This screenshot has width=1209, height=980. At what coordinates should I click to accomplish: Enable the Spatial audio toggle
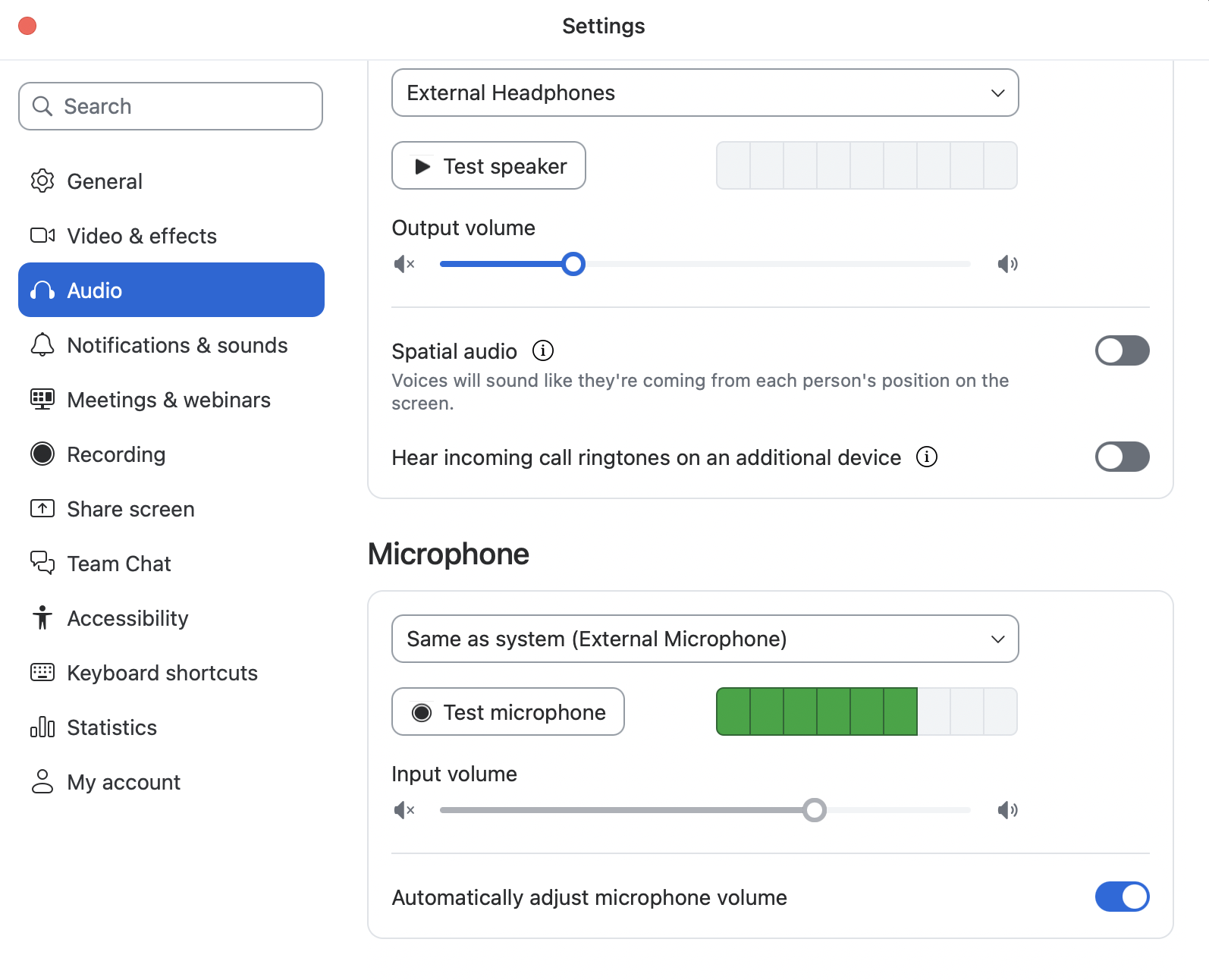(x=1122, y=350)
